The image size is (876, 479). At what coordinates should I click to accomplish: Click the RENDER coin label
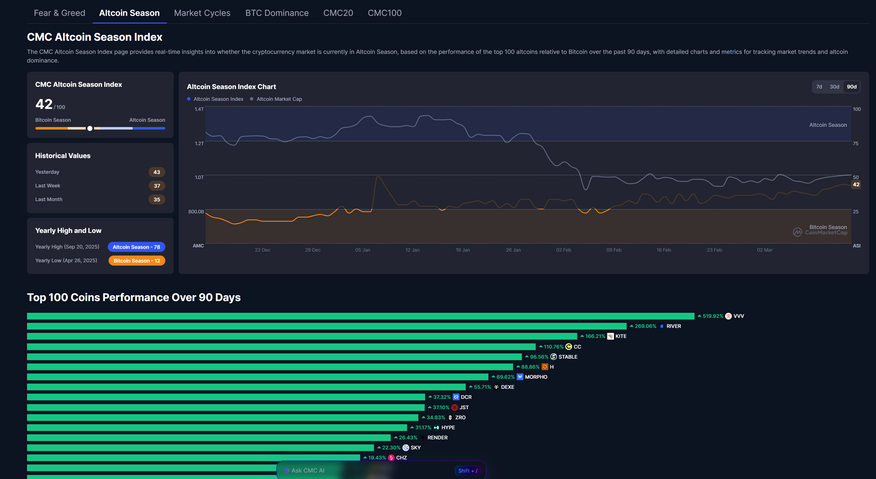click(x=437, y=438)
